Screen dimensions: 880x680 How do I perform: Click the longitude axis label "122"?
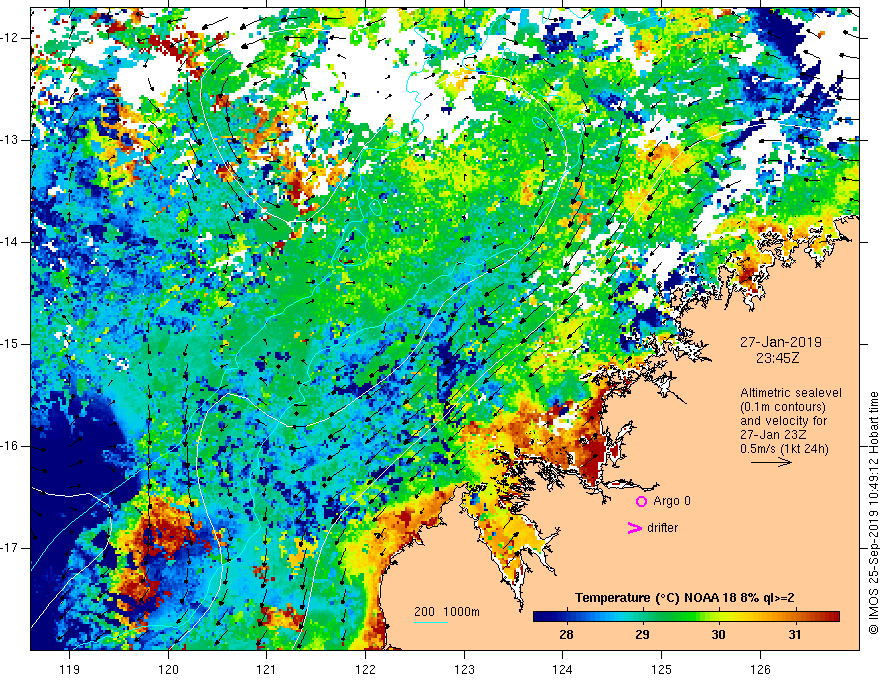click(x=365, y=669)
